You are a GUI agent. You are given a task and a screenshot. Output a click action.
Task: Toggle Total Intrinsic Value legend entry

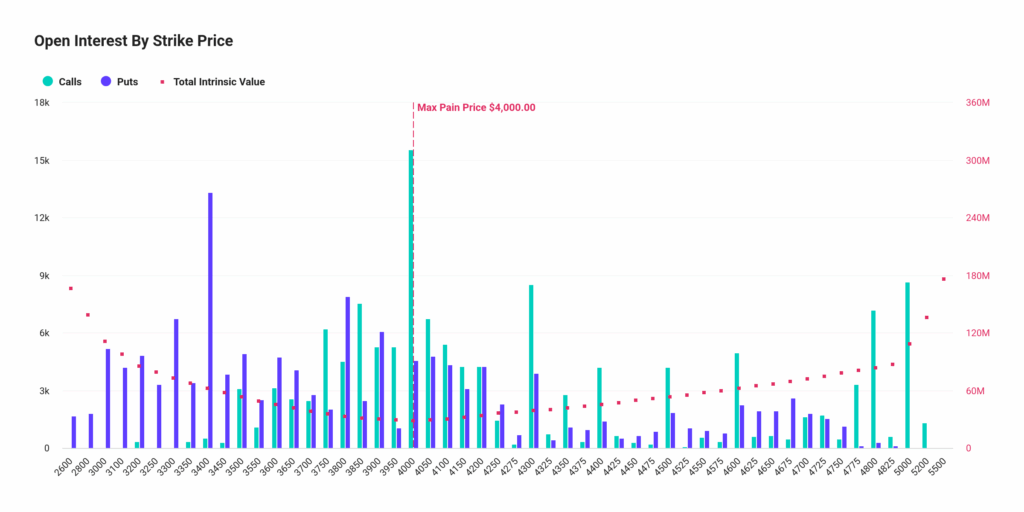pos(212,82)
